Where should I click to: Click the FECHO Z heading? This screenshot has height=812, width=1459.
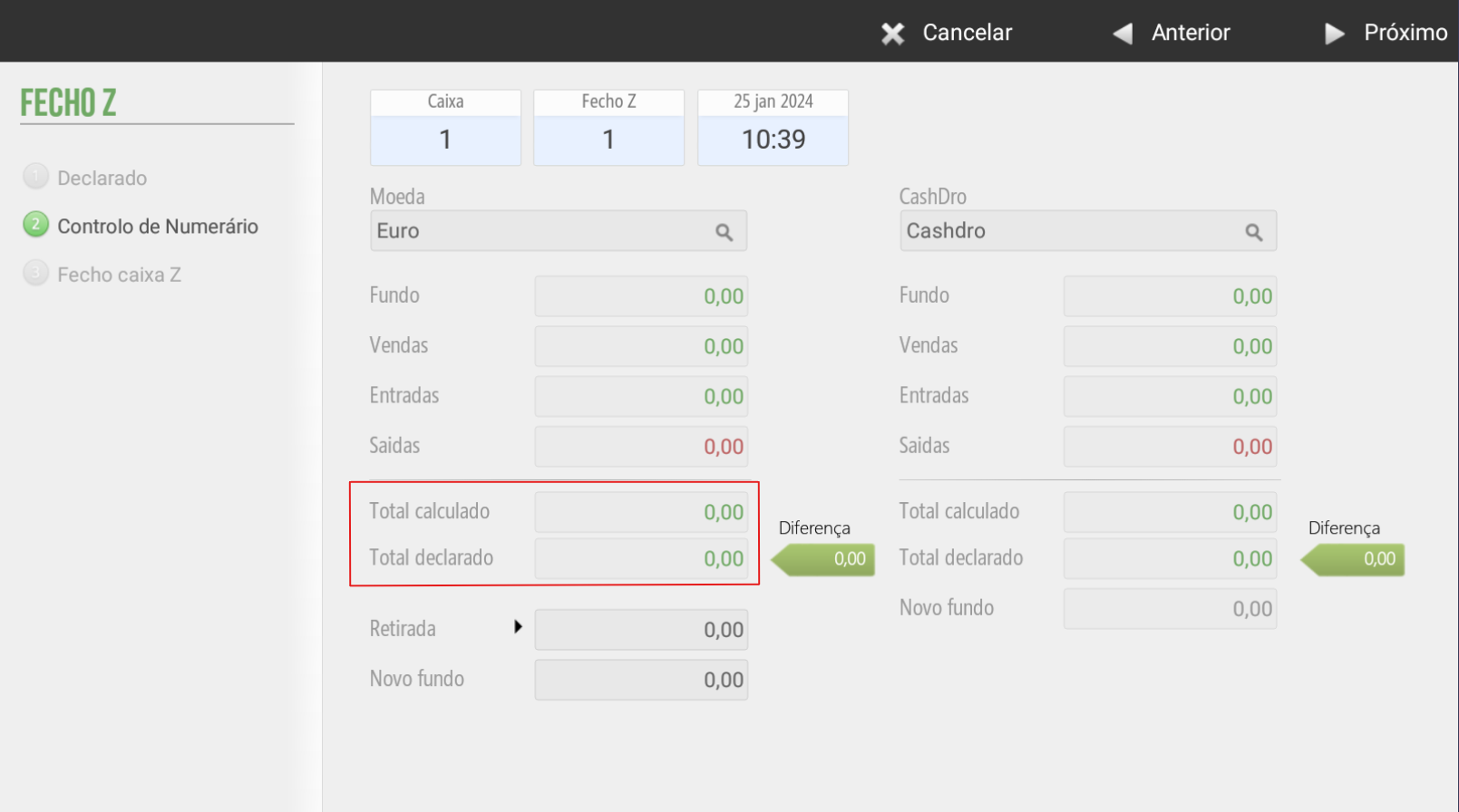(68, 103)
